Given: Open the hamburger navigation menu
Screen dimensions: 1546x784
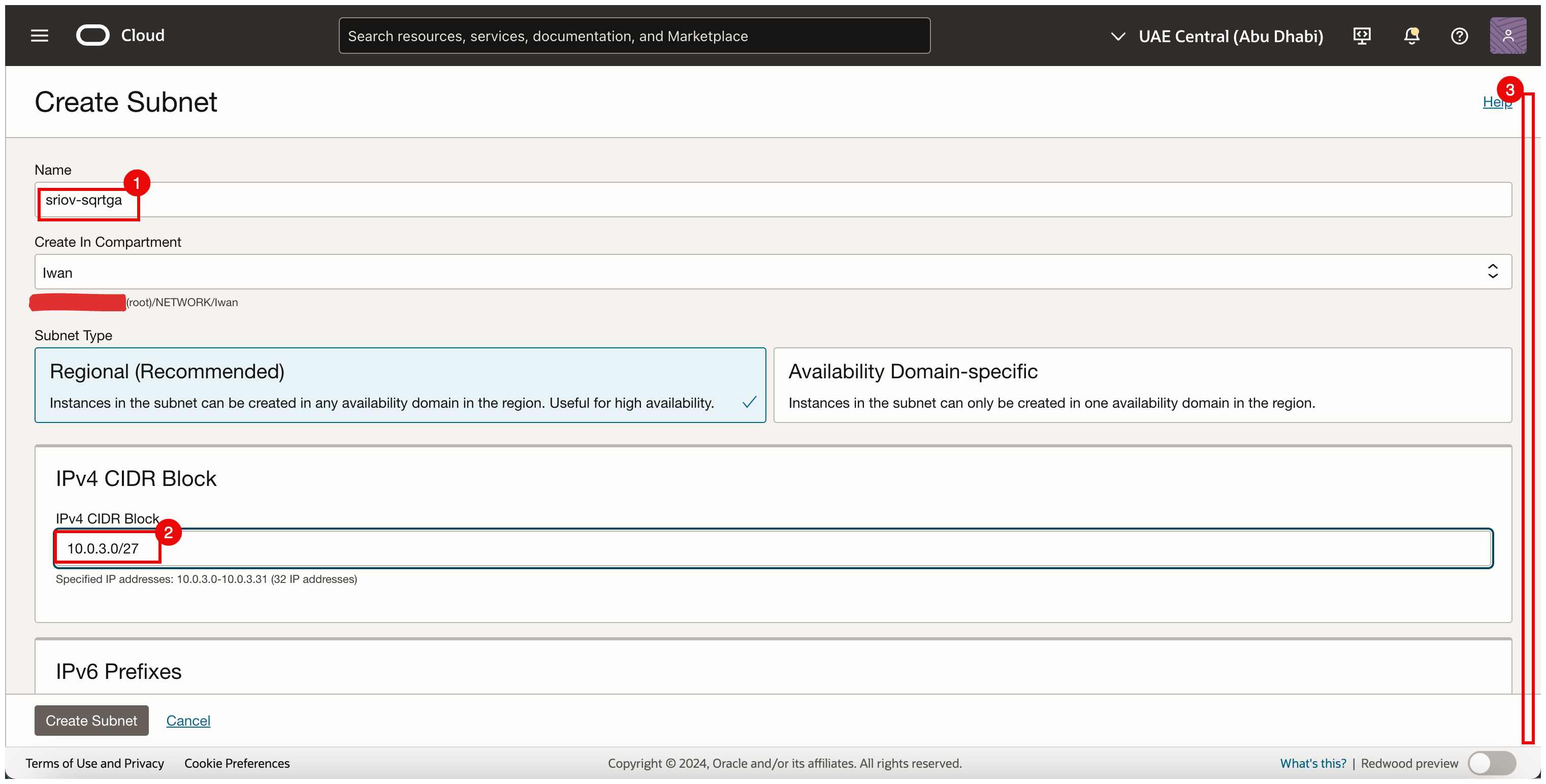Looking at the screenshot, I should coord(40,36).
